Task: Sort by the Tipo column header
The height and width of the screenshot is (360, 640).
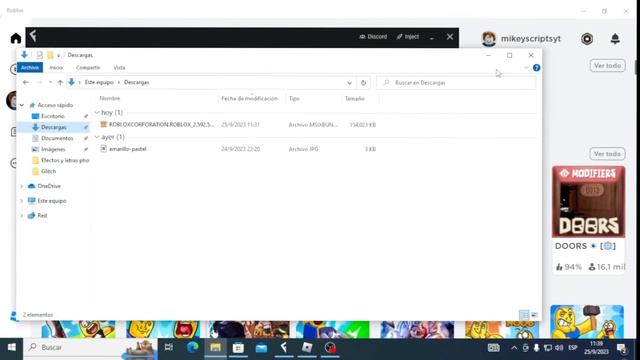Action: [x=294, y=98]
